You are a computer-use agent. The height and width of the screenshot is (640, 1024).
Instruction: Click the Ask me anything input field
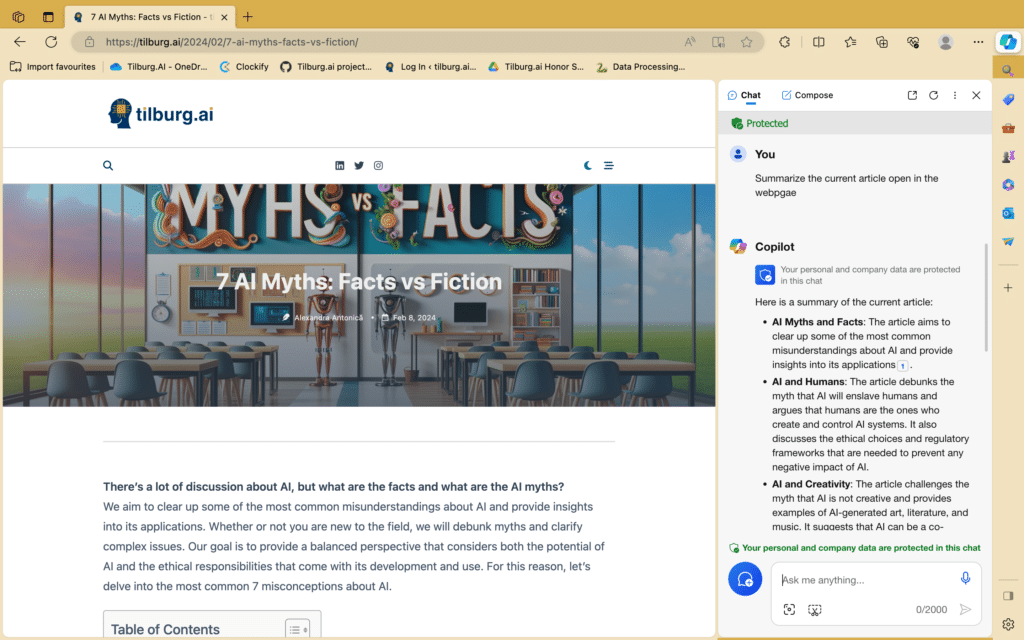(865, 580)
